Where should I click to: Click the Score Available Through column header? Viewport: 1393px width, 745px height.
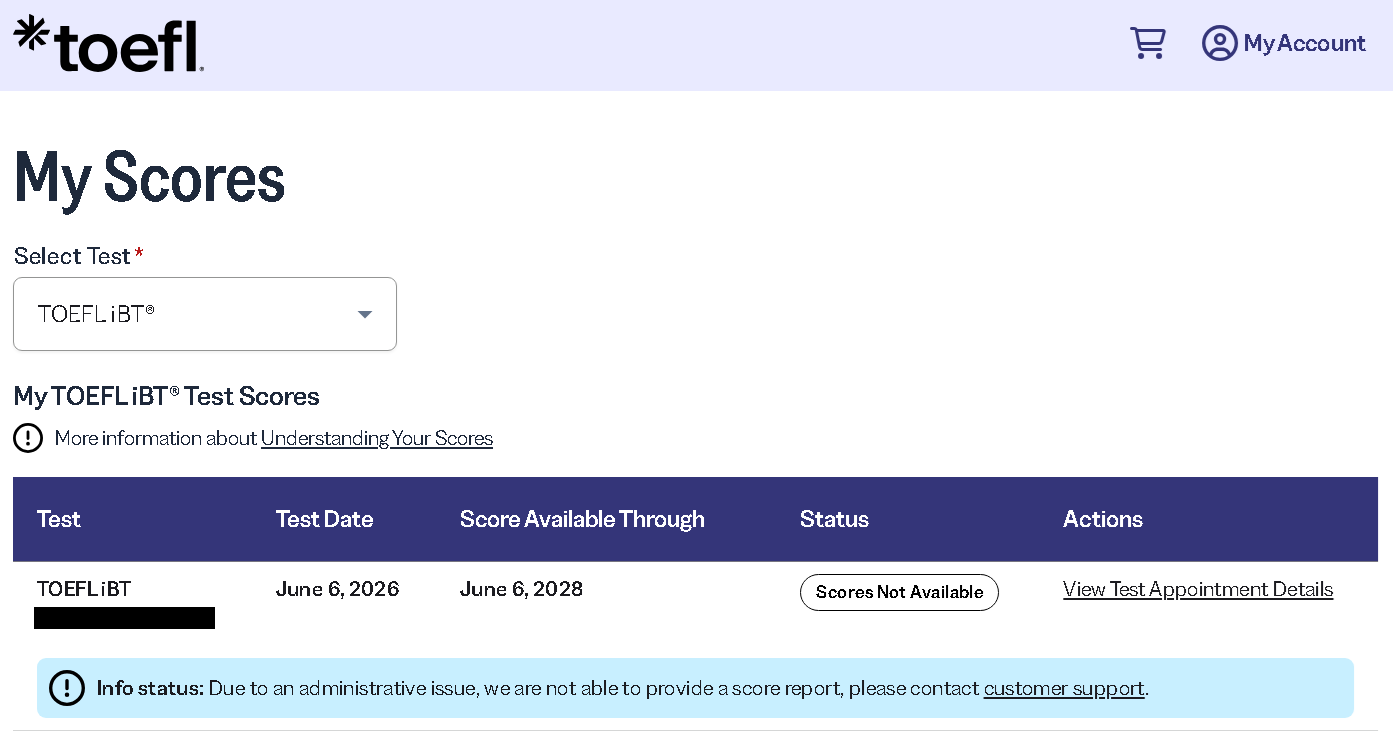[x=582, y=519]
